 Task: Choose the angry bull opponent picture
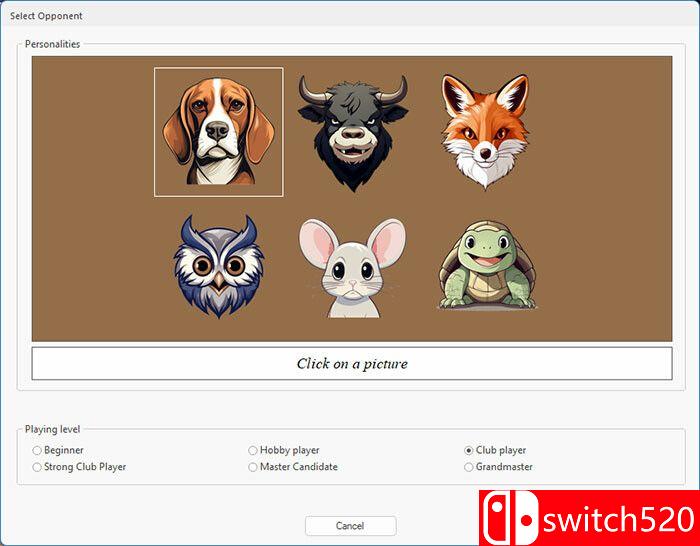tap(352, 132)
